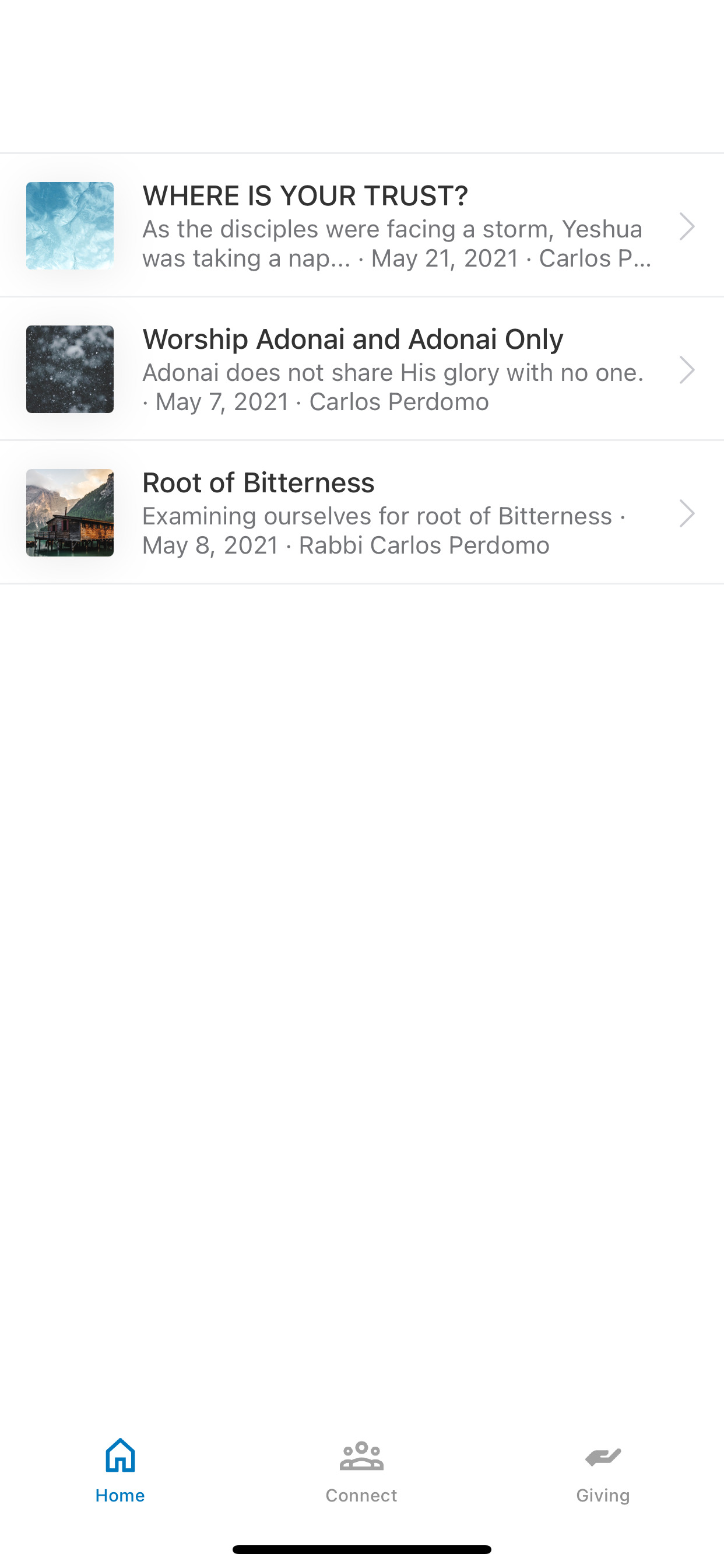Tap the home indicator bar at bottom
This screenshot has width=724, height=1568.
point(362,1549)
